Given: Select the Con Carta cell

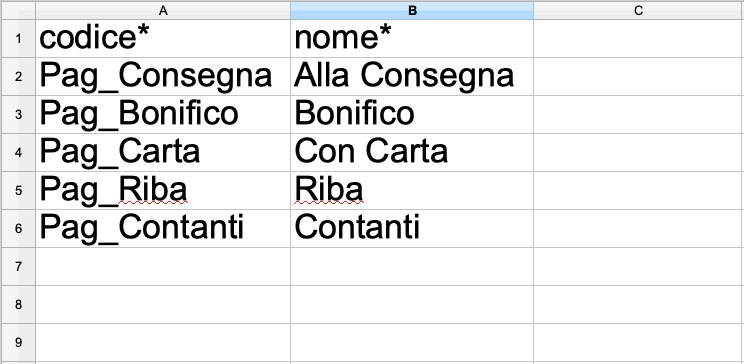Looking at the screenshot, I should pos(412,152).
